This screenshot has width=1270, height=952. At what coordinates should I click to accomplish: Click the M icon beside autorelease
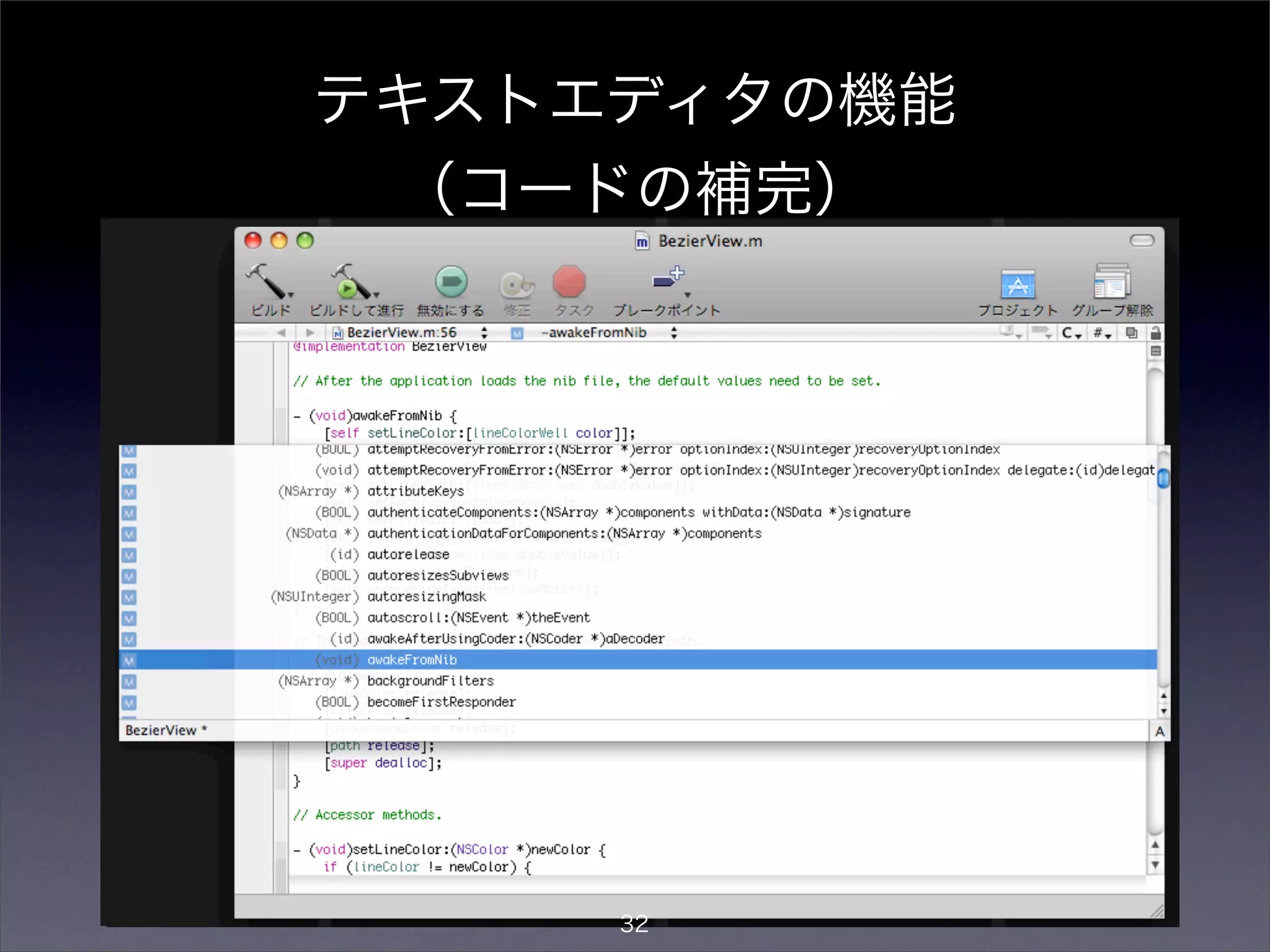tap(128, 555)
